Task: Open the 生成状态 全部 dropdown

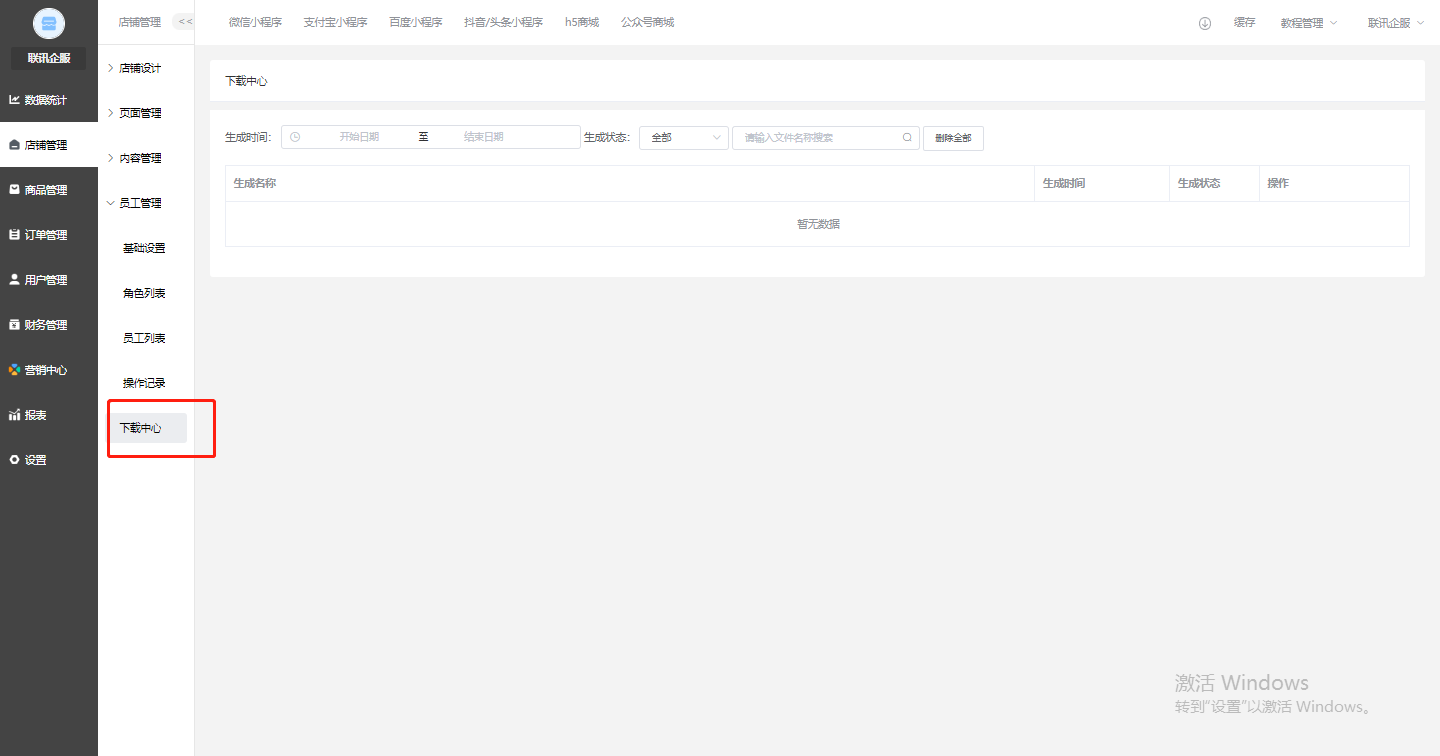Action: [x=684, y=138]
